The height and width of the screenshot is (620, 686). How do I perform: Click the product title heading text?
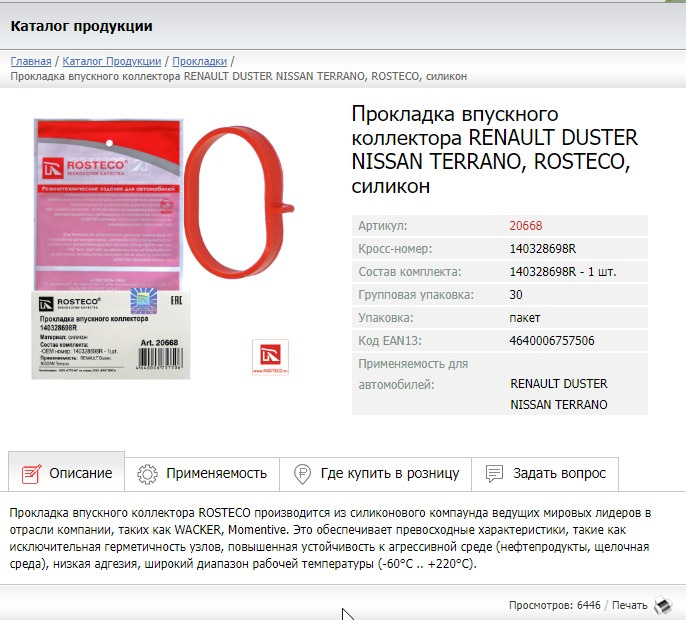[495, 150]
